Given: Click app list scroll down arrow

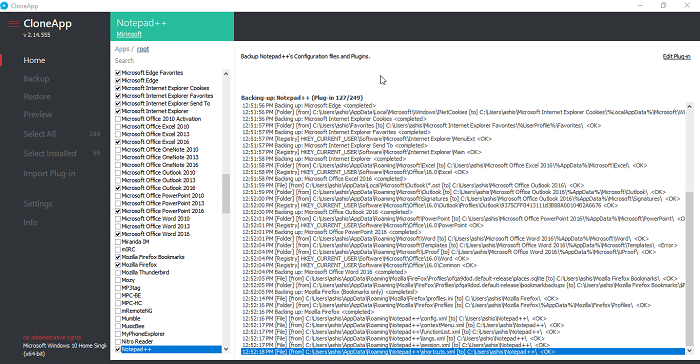Looking at the screenshot, I should 226,349.
